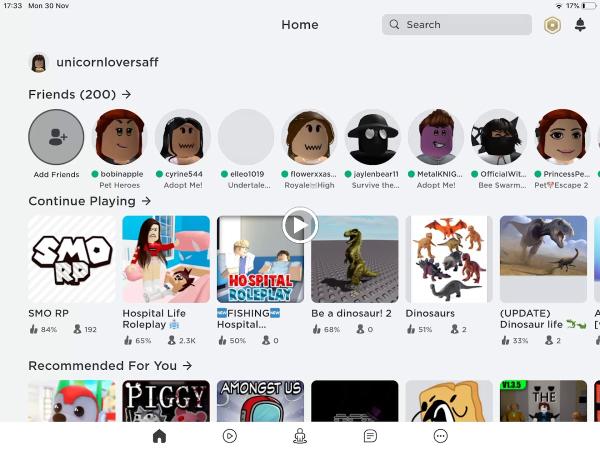The width and height of the screenshot is (600, 450).
Task: Click the arrow next to Friends (200)
Action: tap(127, 94)
